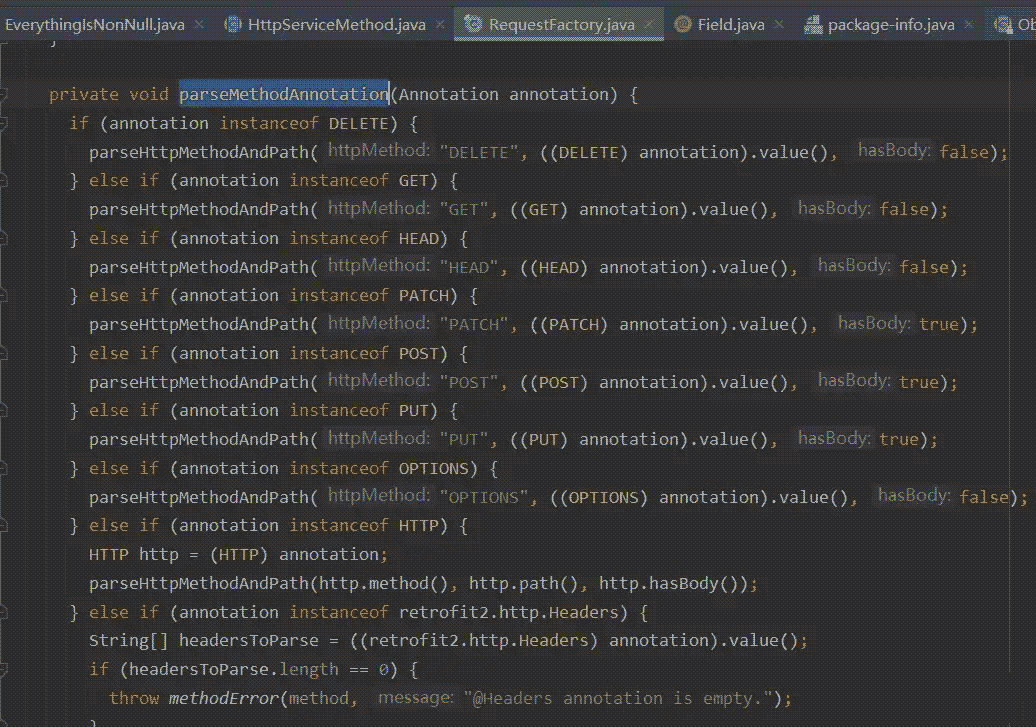Image resolution: width=1036 pixels, height=727 pixels.
Task: Click http.method() call in code
Action: (384, 584)
